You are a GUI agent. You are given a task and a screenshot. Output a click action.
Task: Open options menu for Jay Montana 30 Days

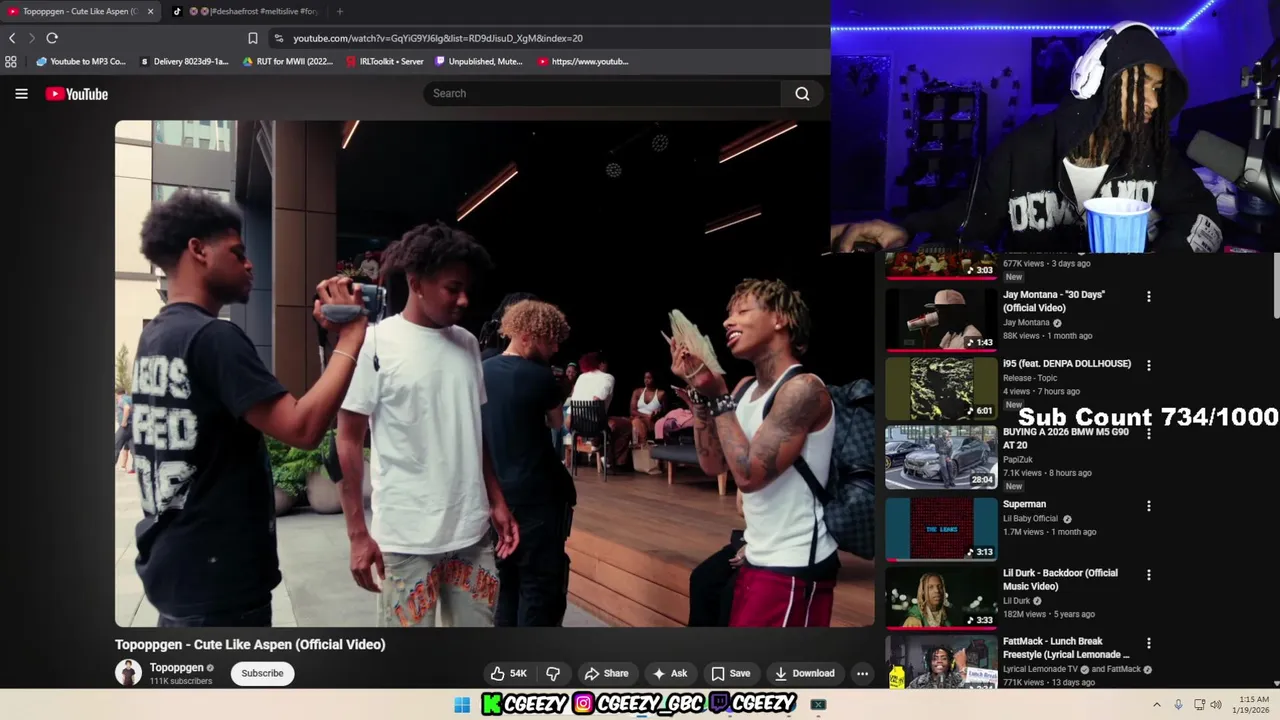pos(1148,297)
